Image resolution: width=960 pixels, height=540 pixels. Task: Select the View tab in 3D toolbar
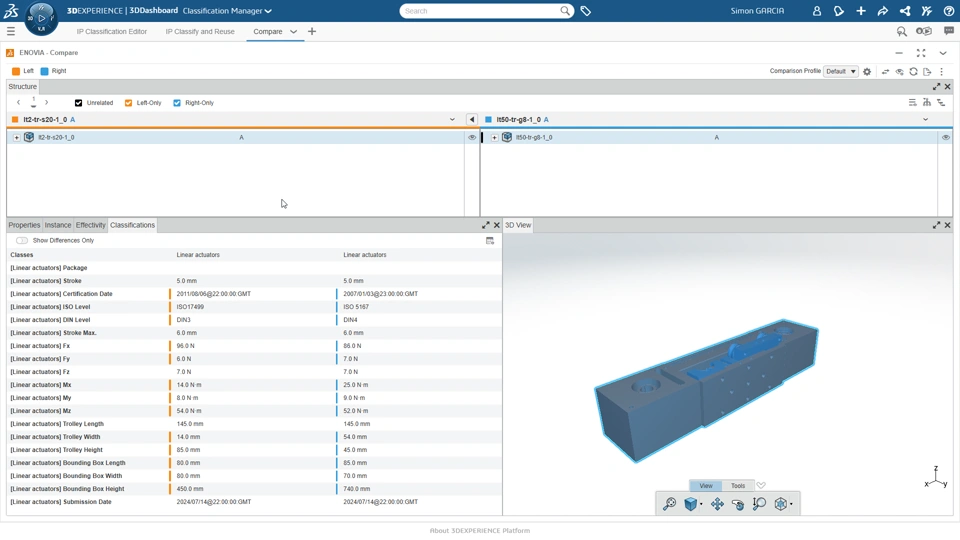pyautogui.click(x=706, y=486)
